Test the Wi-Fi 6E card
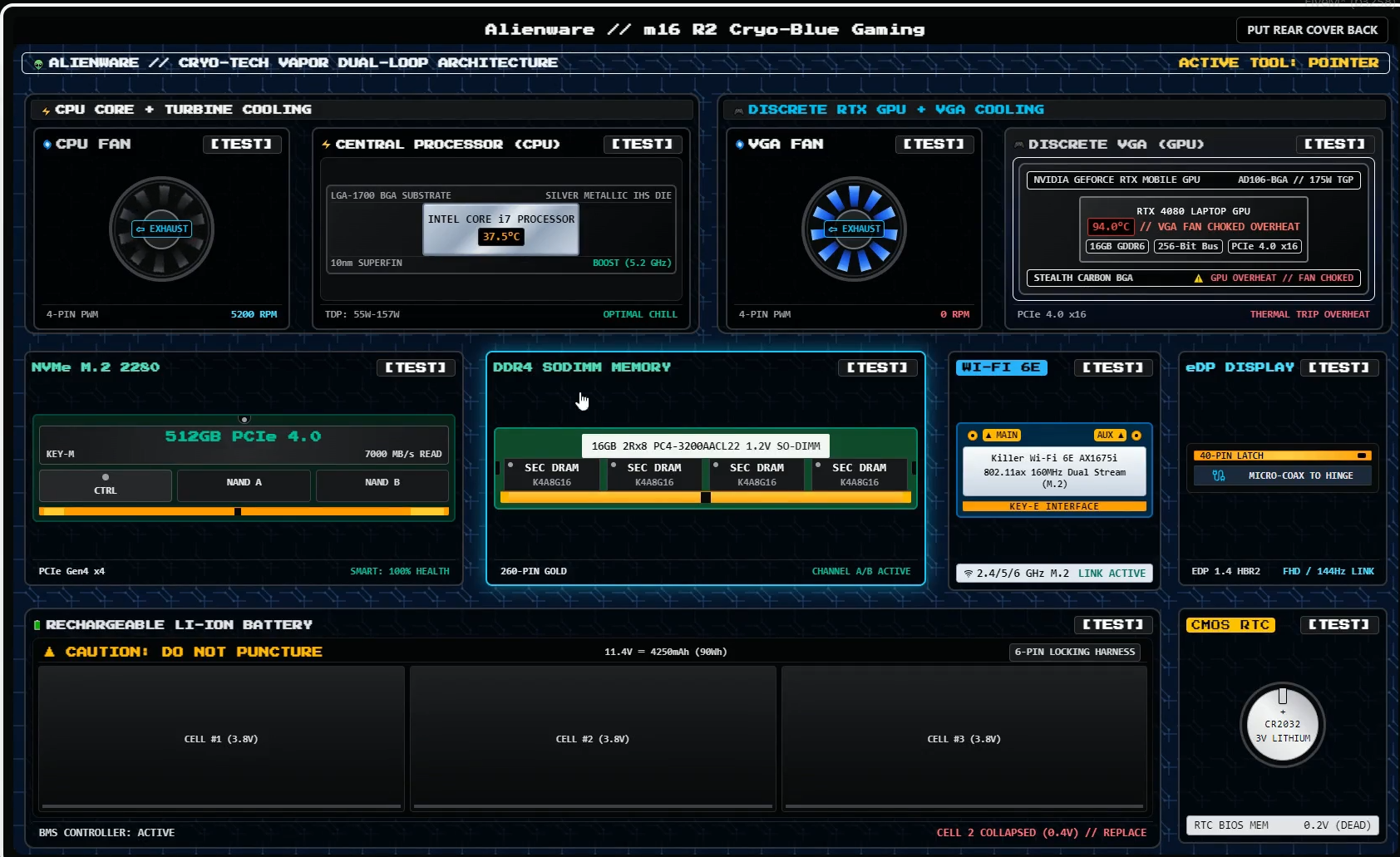This screenshot has height=857, width=1400. click(x=1113, y=367)
